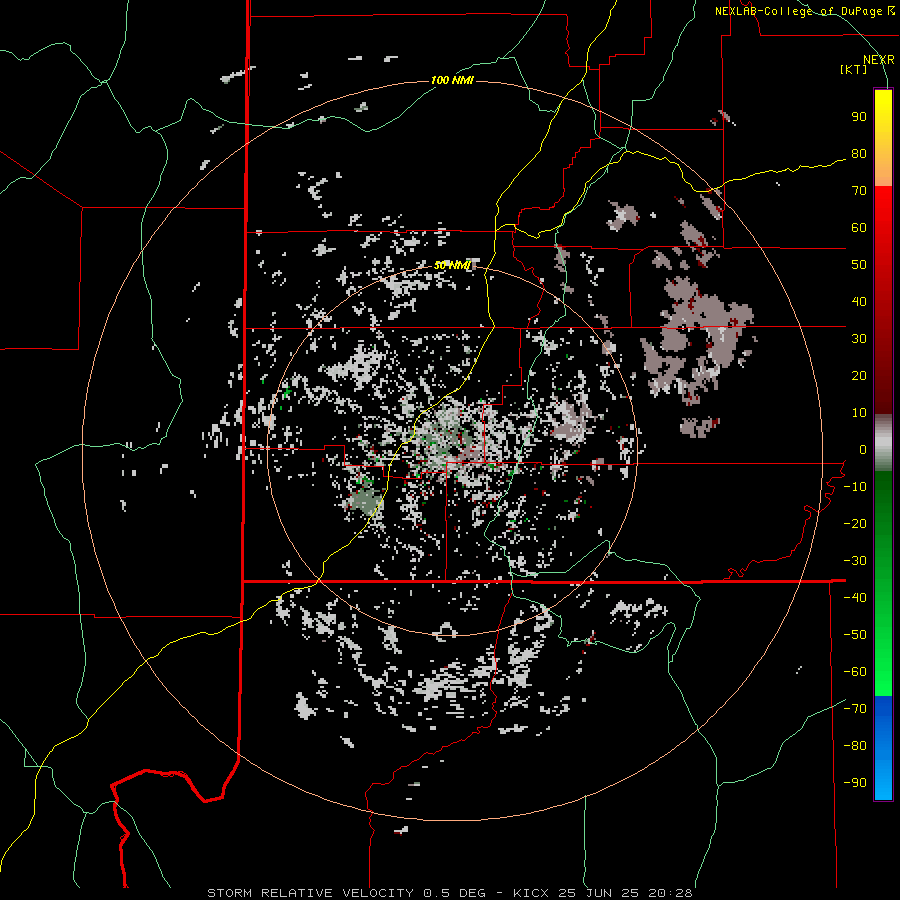Viewport: 900px width, 900px height.
Task: Click the yellow segment of velocity color bar
Action: 883,138
